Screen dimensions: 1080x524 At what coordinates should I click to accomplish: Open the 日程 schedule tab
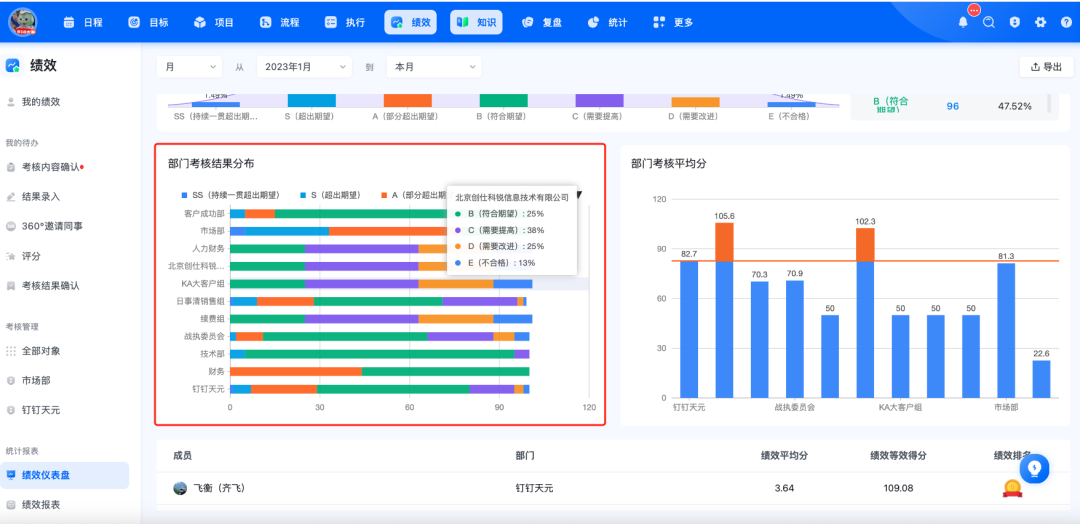tap(83, 22)
